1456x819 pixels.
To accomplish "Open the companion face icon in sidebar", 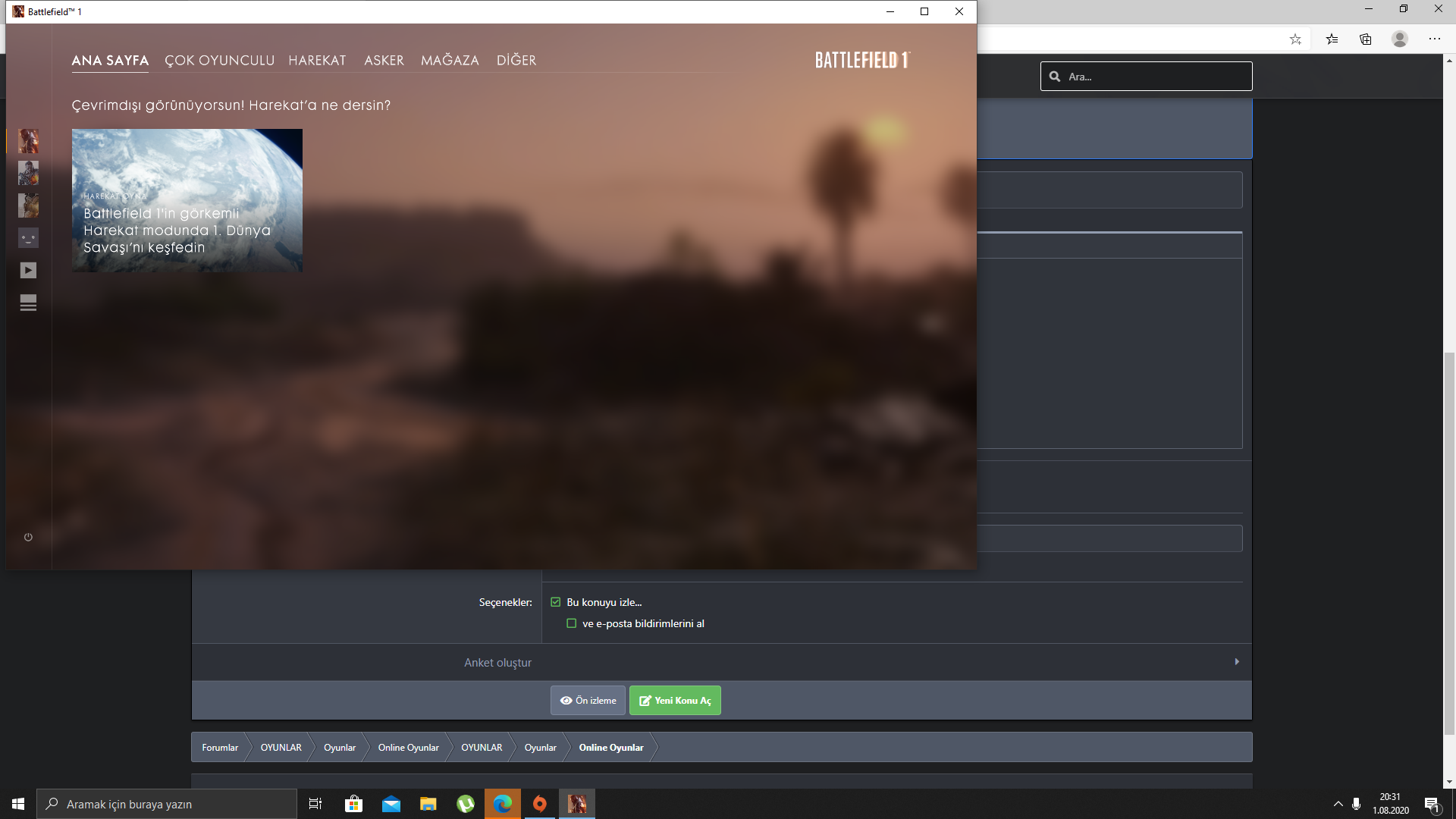I will pyautogui.click(x=28, y=238).
